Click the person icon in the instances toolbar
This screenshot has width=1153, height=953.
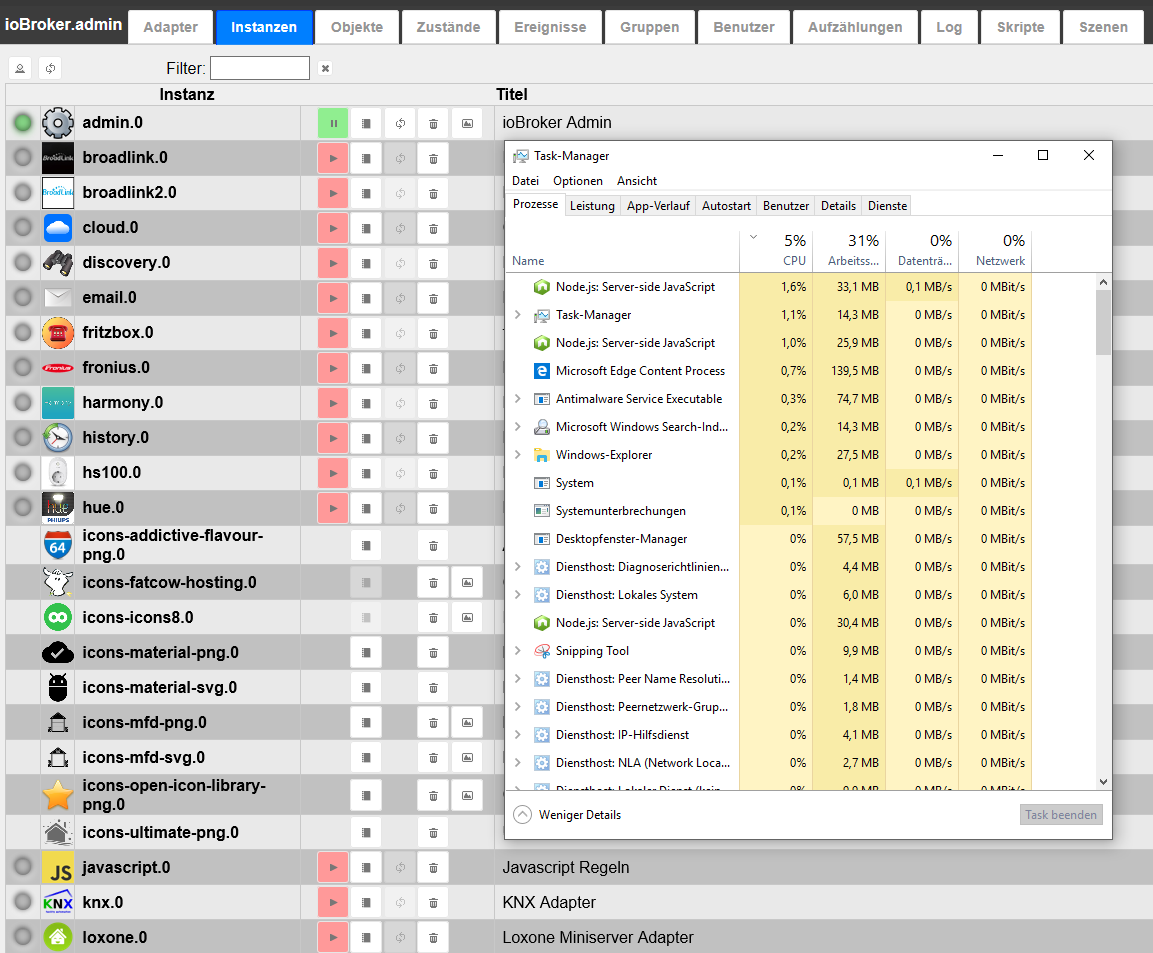[x=20, y=68]
